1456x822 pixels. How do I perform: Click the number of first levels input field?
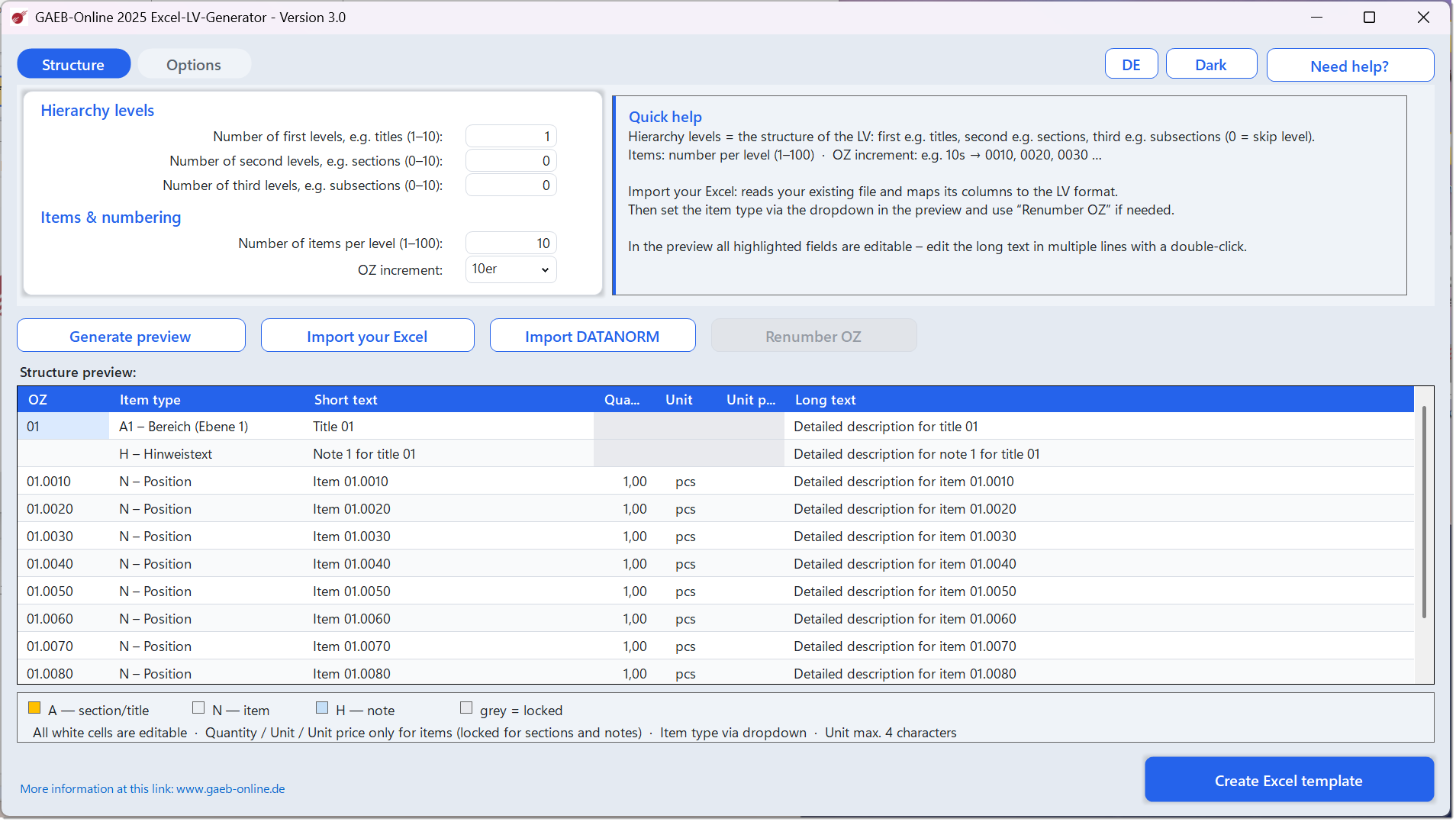[511, 137]
